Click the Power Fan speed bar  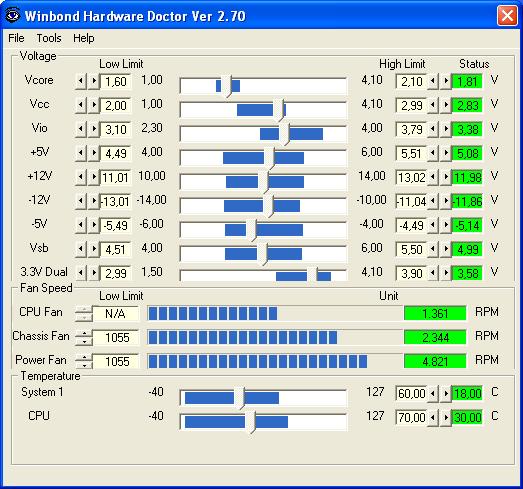[275, 362]
